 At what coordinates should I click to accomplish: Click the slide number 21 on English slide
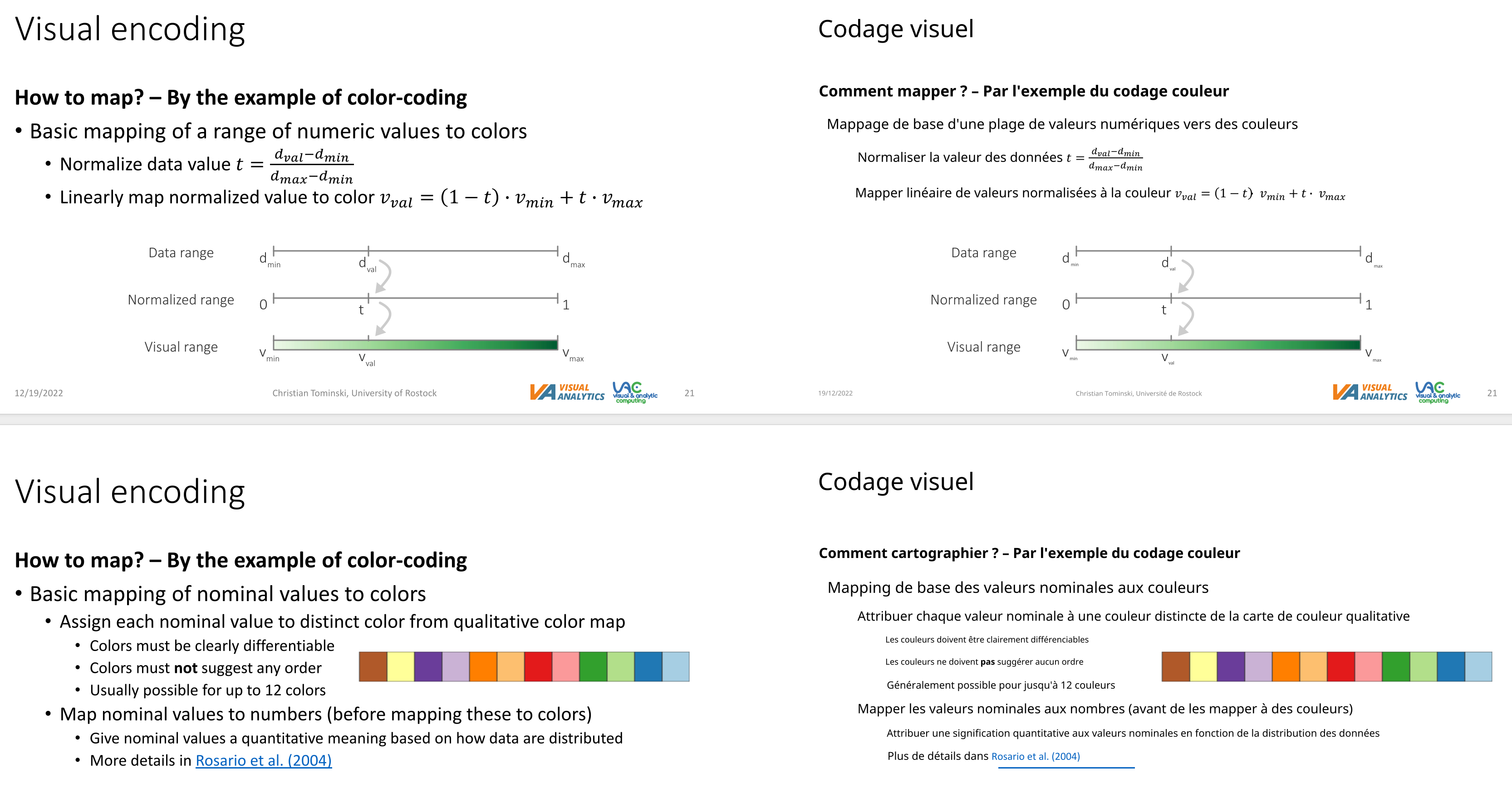pos(689,393)
